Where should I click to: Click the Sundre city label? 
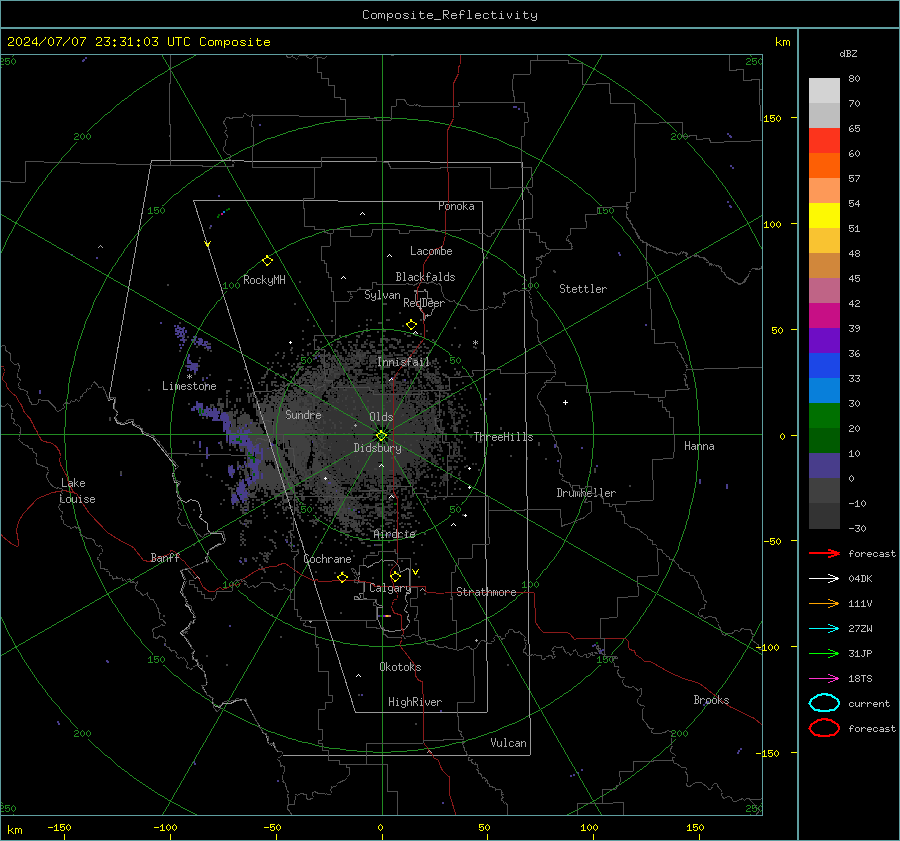[303, 414]
